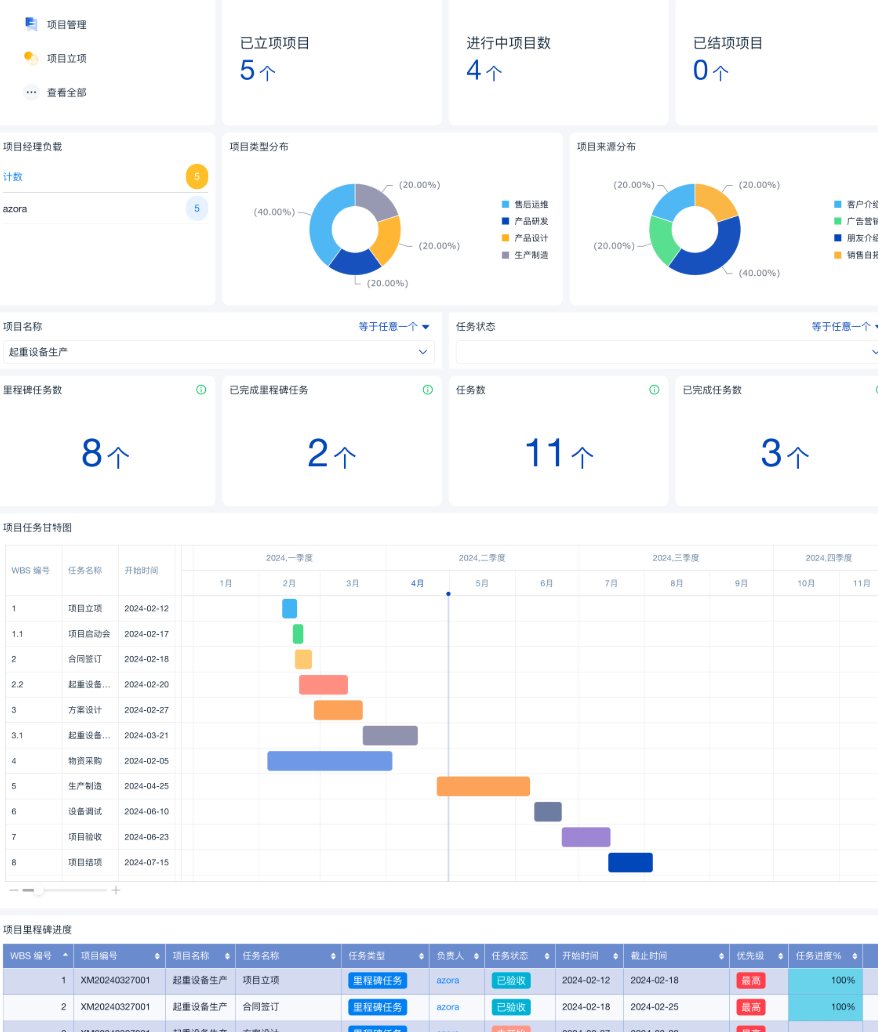Open 等于任意一个 condition for 任务状态 filter
The image size is (878, 1032).
pyautogui.click(x=844, y=326)
